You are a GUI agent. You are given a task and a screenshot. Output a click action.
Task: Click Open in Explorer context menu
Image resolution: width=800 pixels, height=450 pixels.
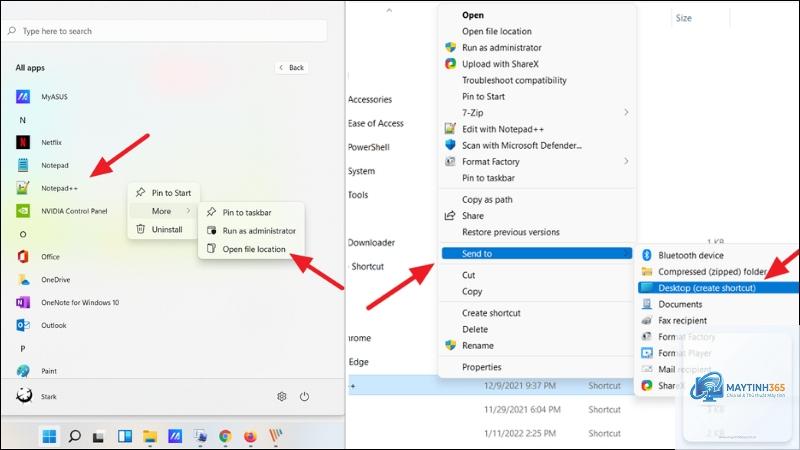[472, 15]
